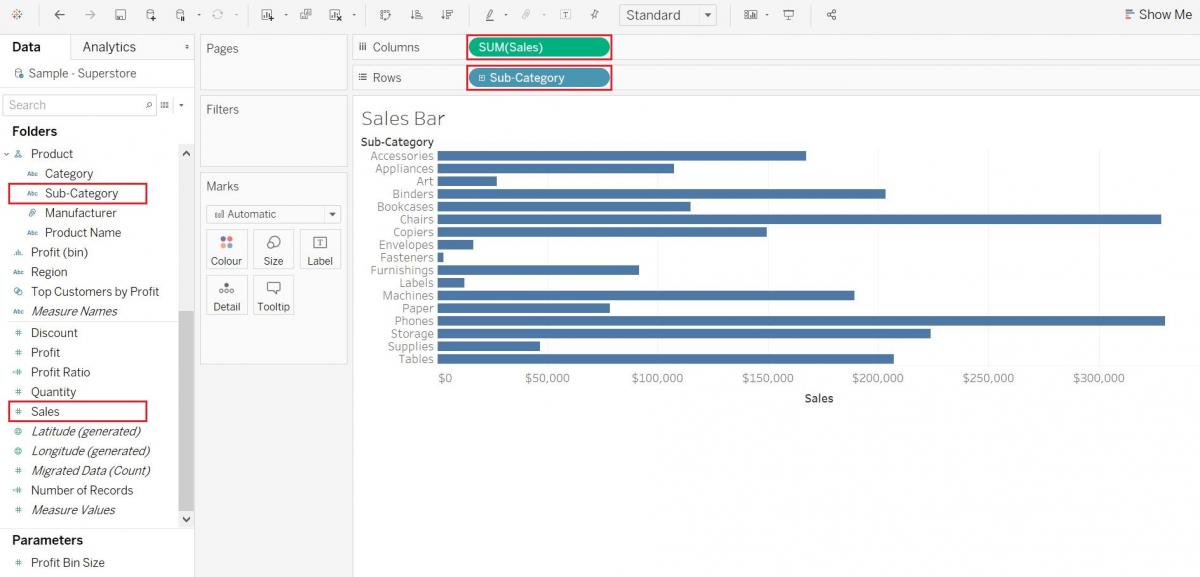The height and width of the screenshot is (577, 1200).
Task: Click the Pause Auto Updates icon
Action: tap(180, 15)
